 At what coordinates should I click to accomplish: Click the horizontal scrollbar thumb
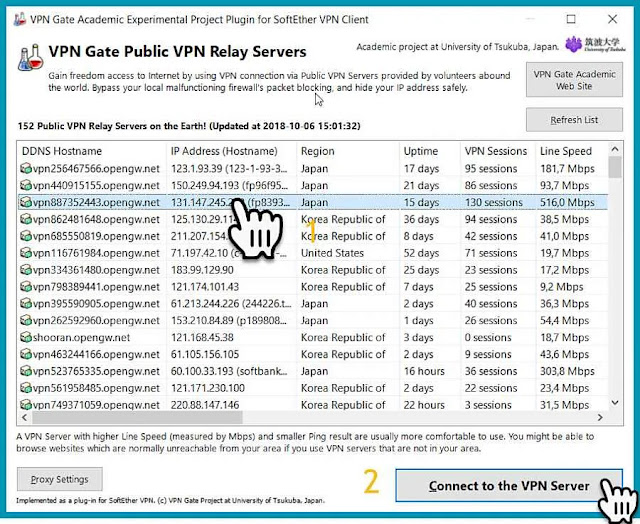coord(138,417)
